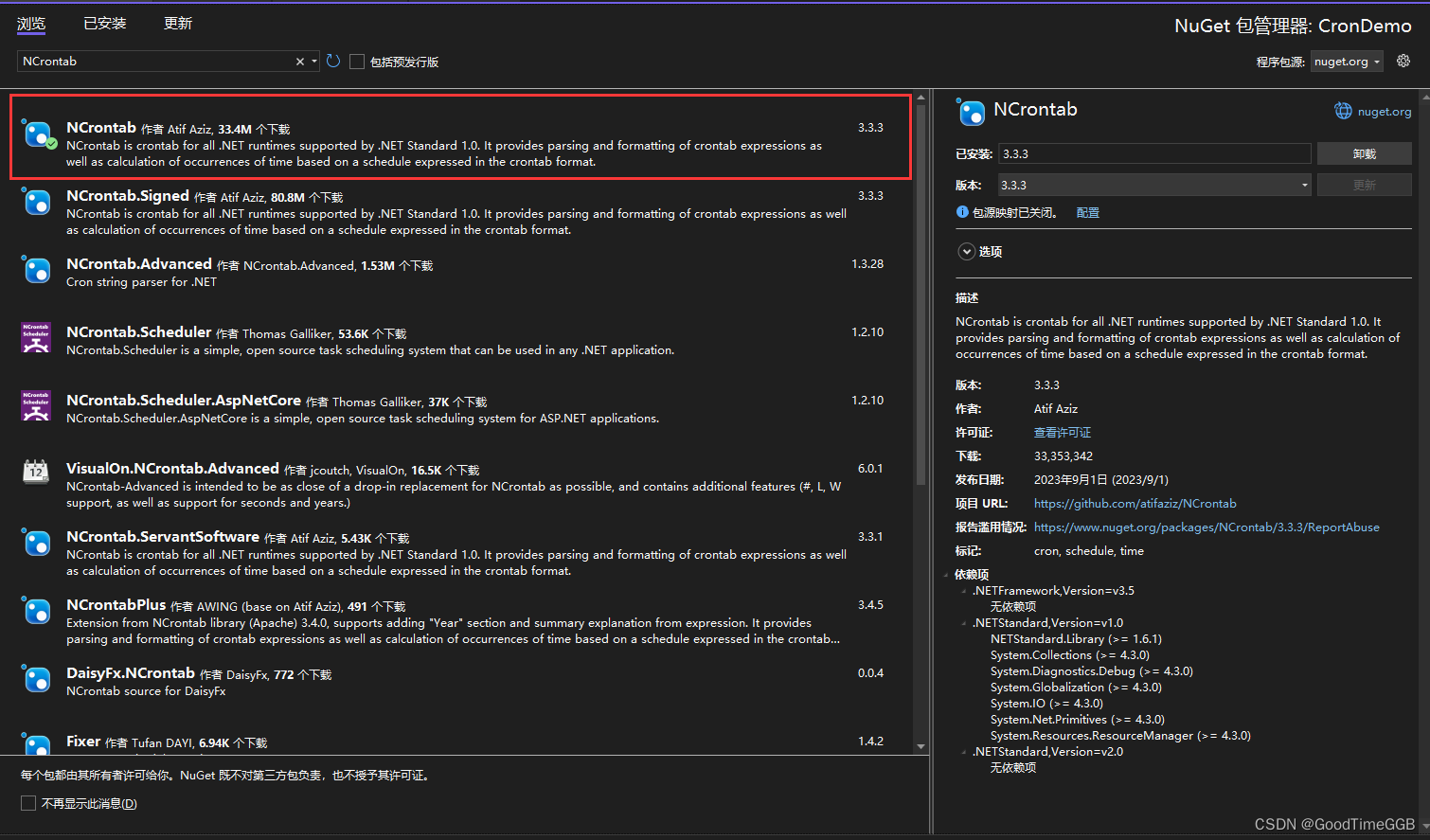This screenshot has width=1430, height=840.
Task: Click the DaisyFx.NCrontab package icon
Action: 36,679
